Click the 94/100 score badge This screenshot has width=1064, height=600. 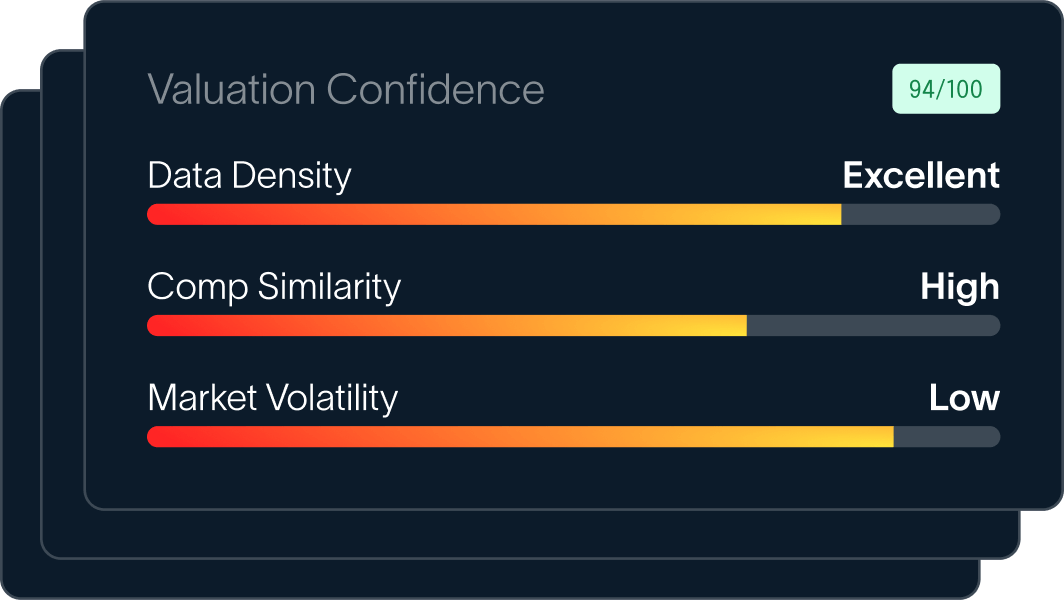(x=945, y=90)
